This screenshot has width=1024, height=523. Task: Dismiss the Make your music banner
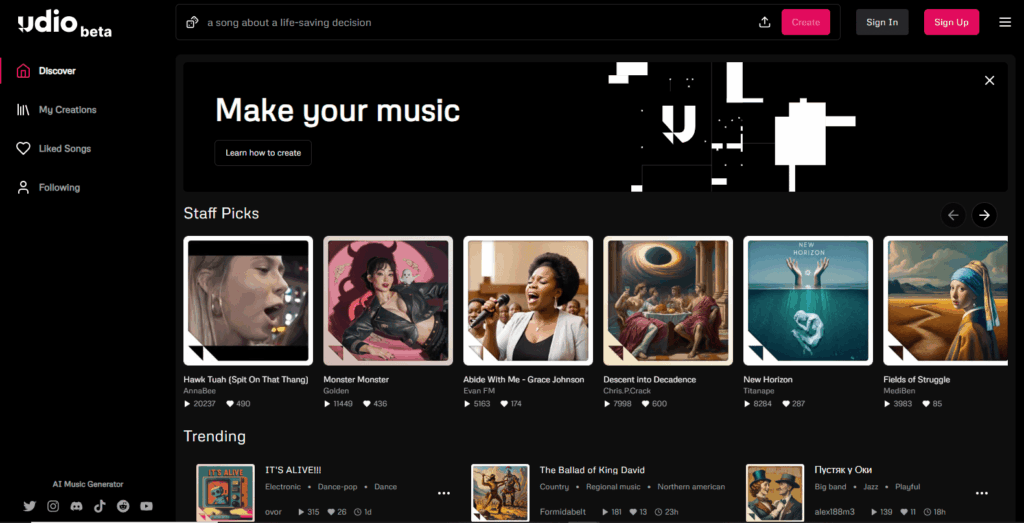pyautogui.click(x=989, y=80)
